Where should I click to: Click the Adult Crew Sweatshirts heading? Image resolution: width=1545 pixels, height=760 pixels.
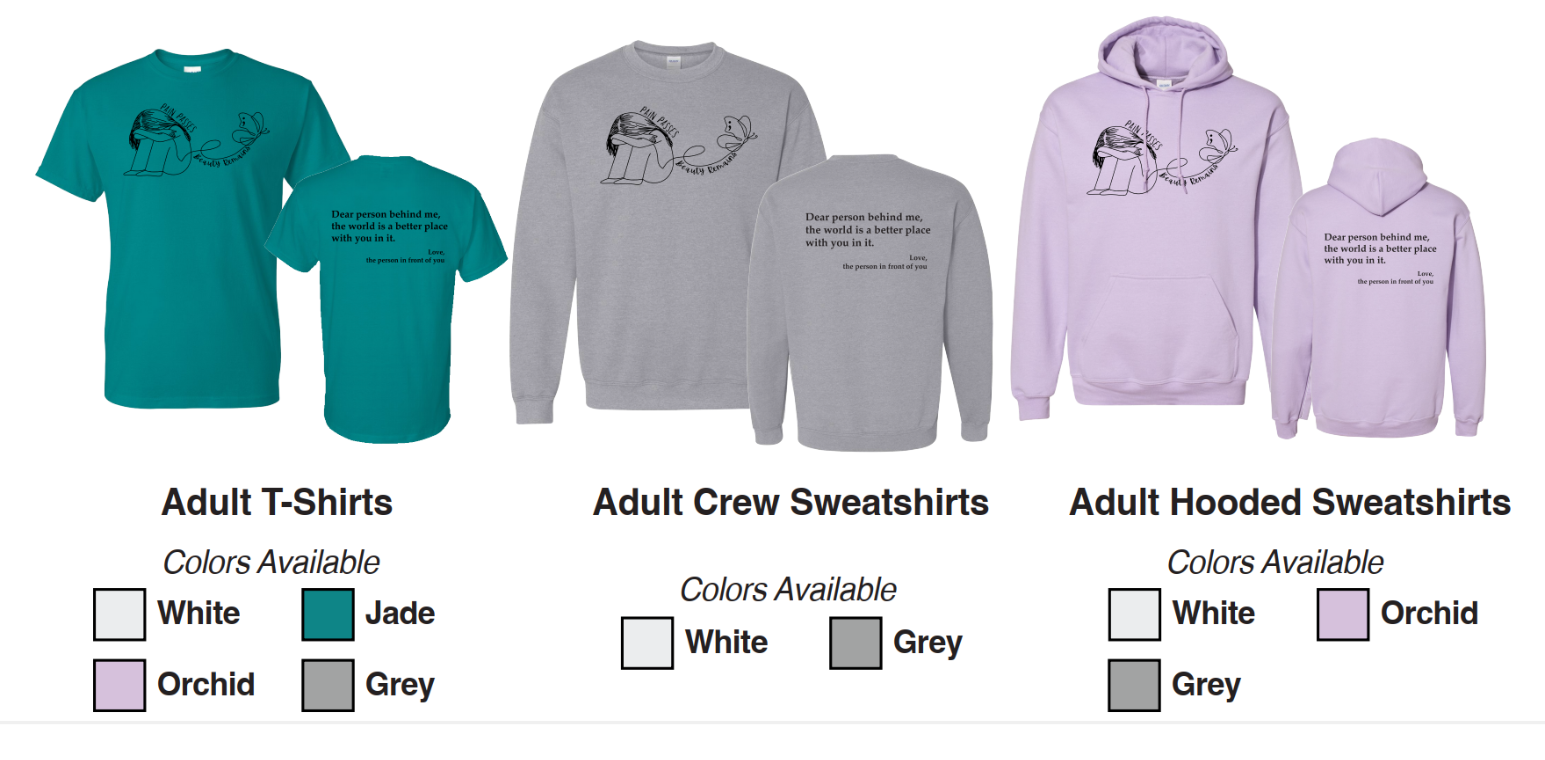791,502
